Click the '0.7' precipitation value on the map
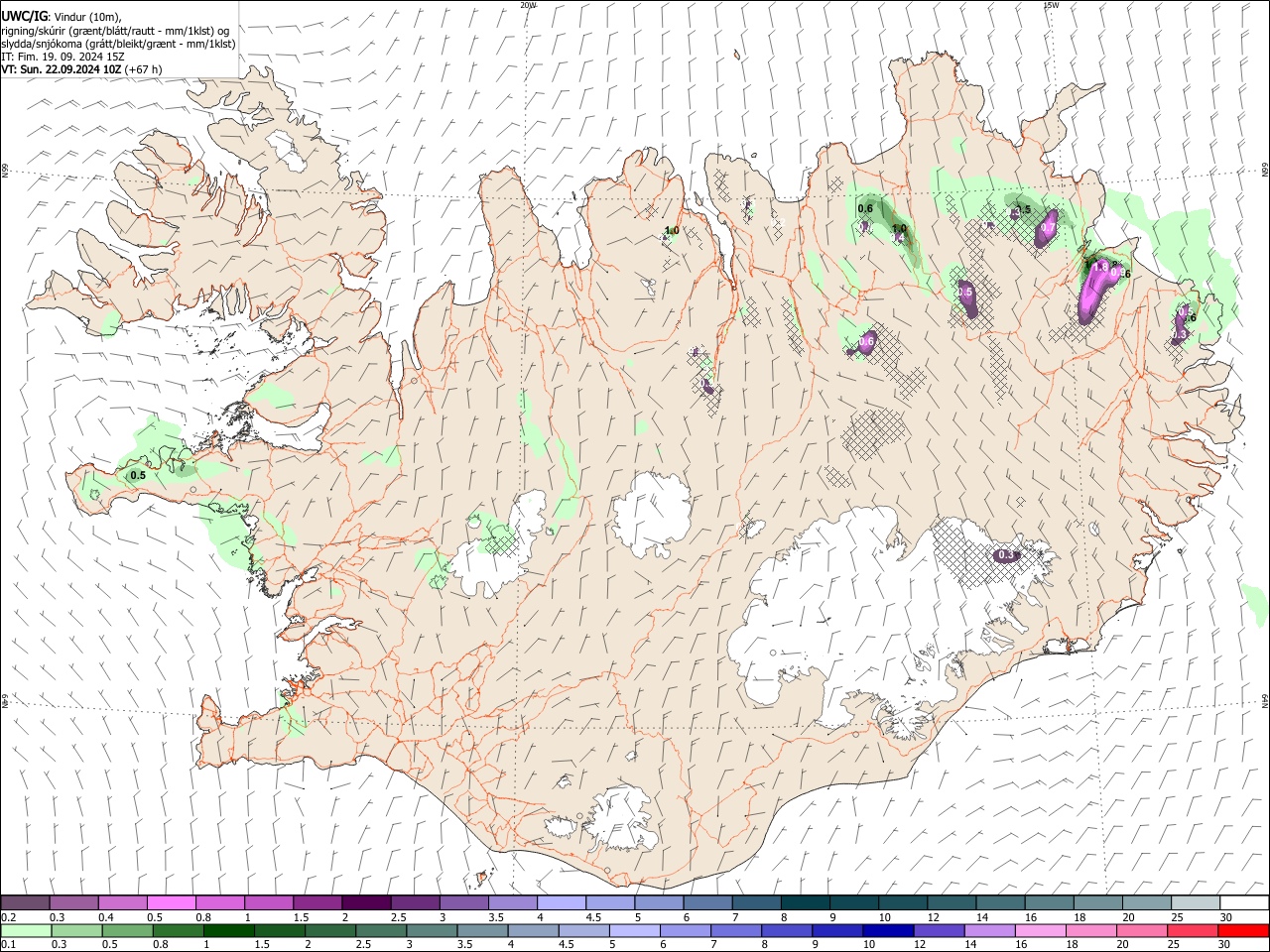Viewport: 1270px width, 952px height. (1047, 228)
